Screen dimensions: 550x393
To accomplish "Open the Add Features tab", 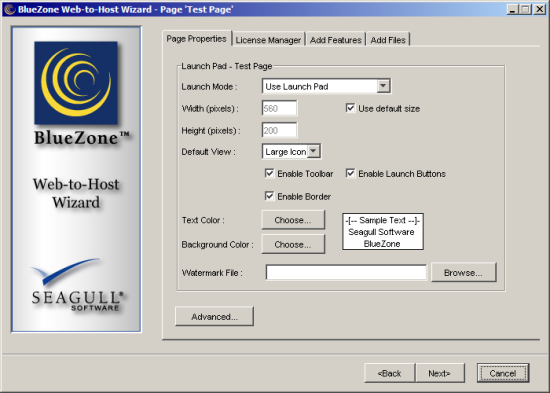I will (335, 40).
